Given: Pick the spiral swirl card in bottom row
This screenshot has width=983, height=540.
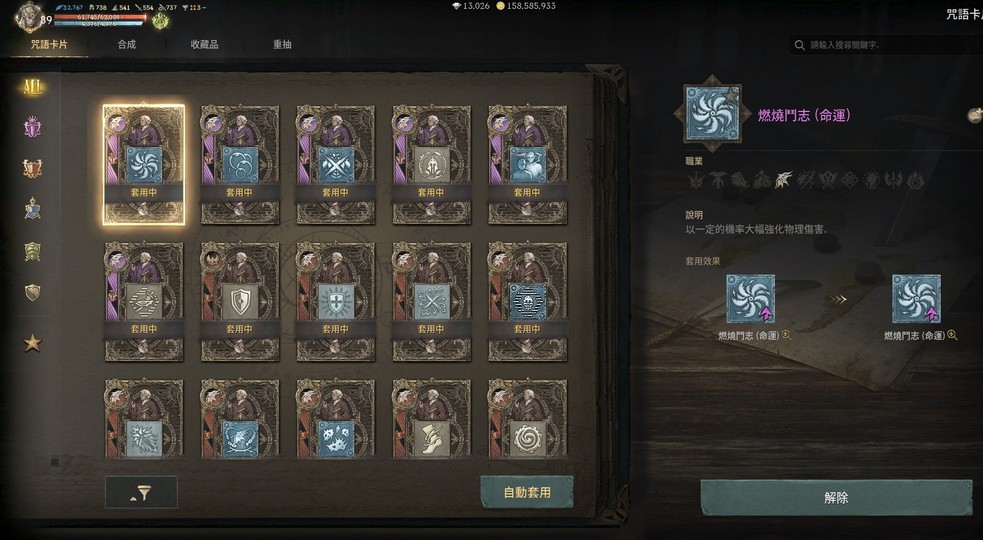Looking at the screenshot, I should pyautogui.click(x=527, y=419).
